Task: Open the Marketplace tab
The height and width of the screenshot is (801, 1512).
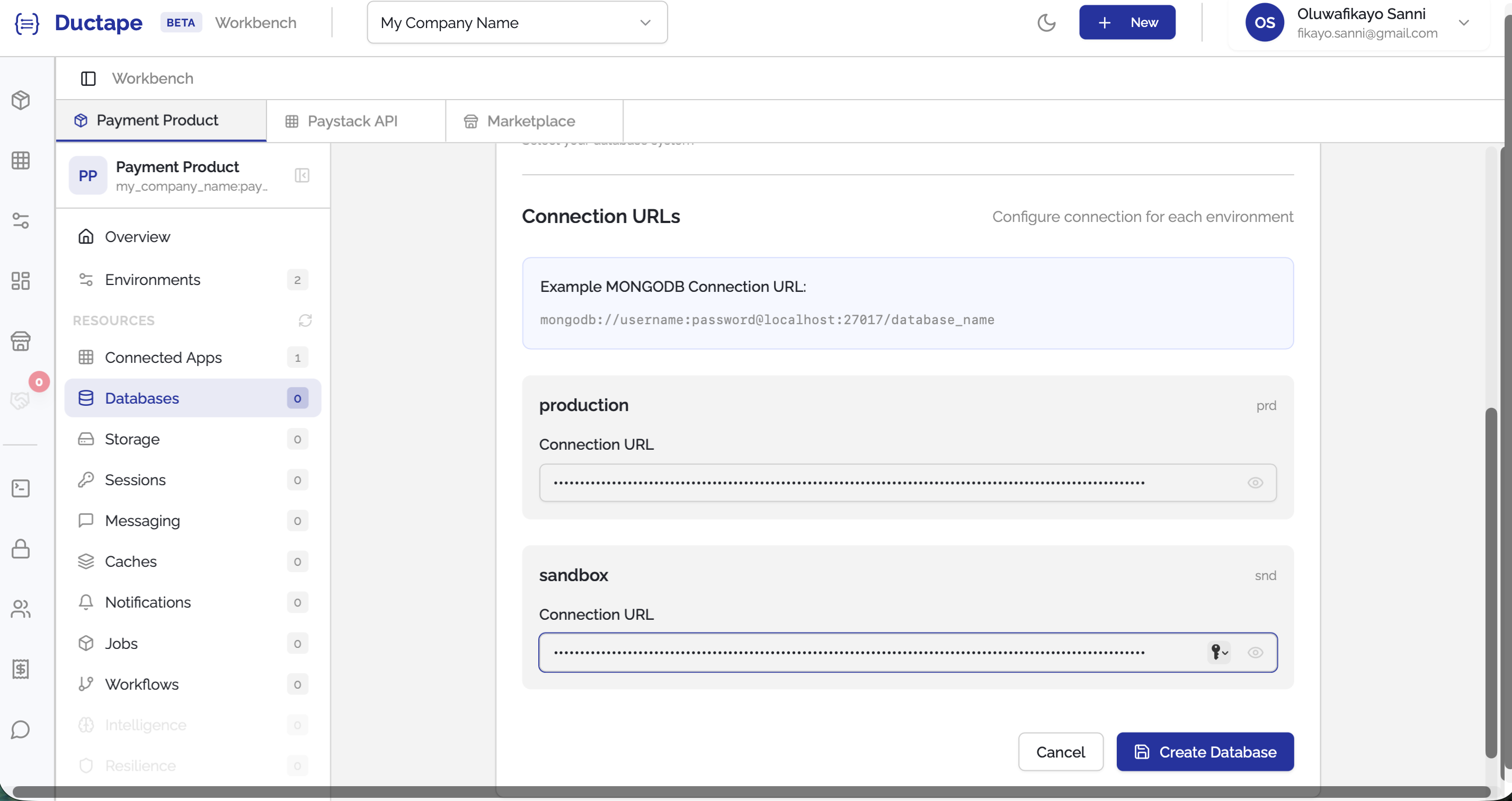Action: (531, 121)
